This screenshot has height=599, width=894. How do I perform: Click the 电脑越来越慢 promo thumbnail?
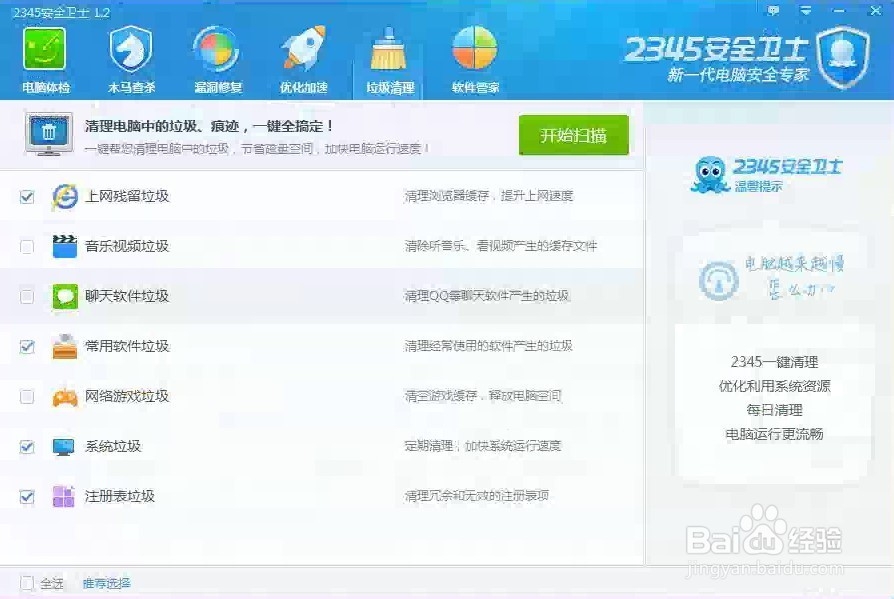772,278
